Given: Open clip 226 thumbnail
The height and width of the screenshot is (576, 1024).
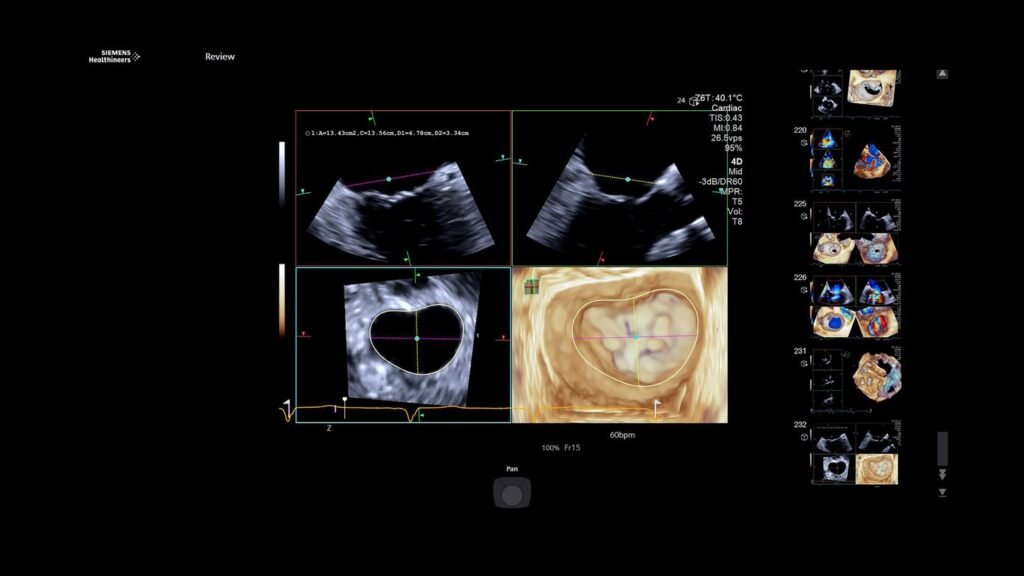Looking at the screenshot, I should [854, 304].
